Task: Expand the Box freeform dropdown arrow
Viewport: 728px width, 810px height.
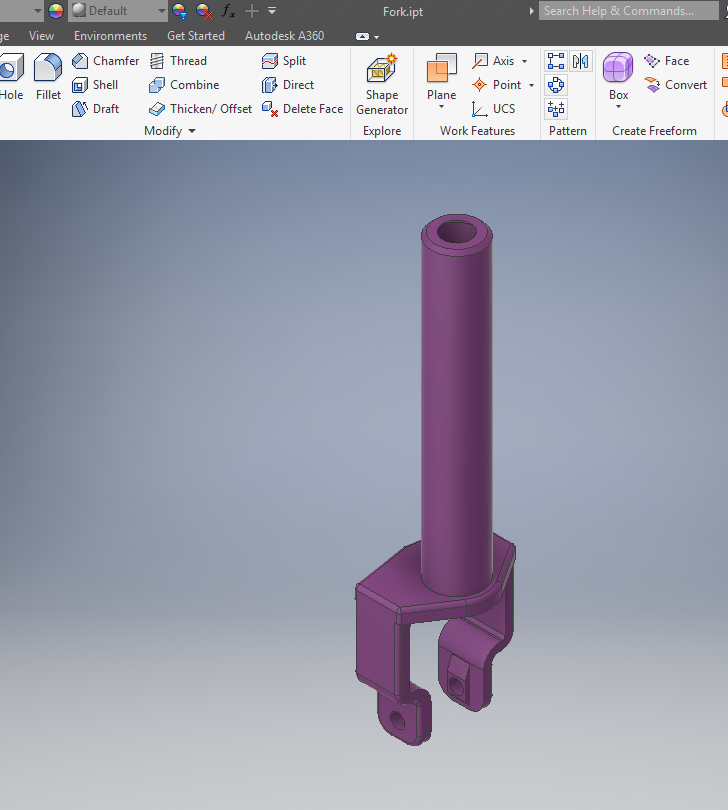Action: click(x=618, y=107)
